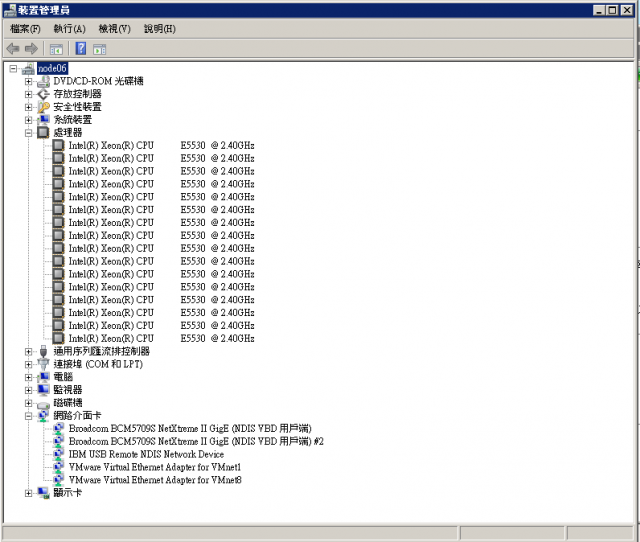Select the 顯示卡 label
Screen dimensions: 640x542
tap(68, 493)
